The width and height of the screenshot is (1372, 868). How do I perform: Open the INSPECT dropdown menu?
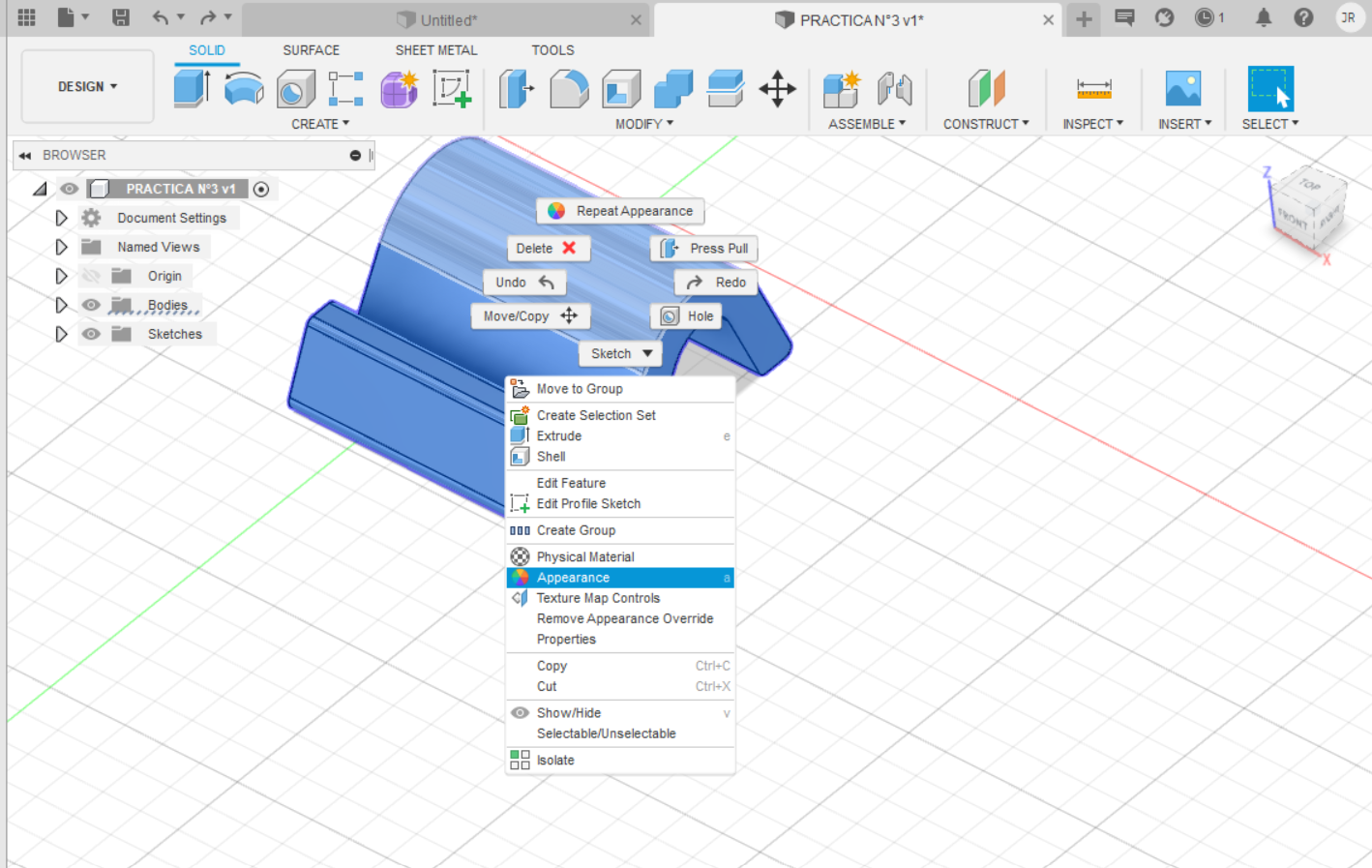(x=1093, y=124)
